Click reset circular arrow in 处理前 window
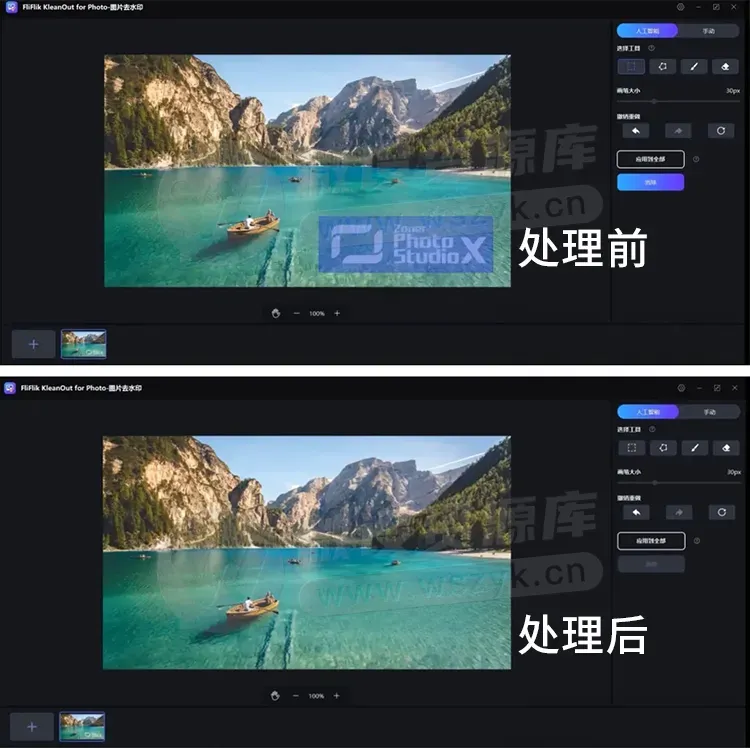Screen dimensions: 750x748 pos(721,131)
